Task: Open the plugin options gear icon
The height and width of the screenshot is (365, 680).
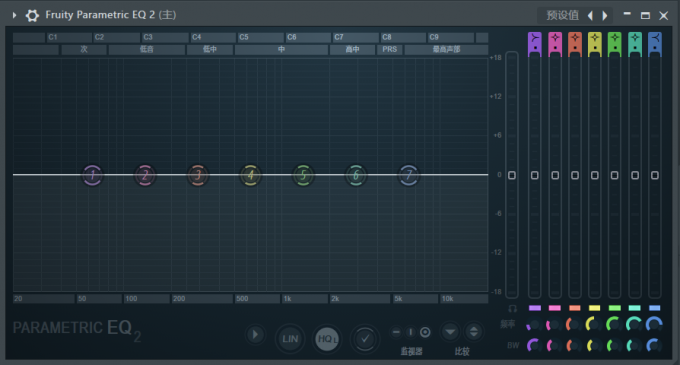Action: coord(32,15)
